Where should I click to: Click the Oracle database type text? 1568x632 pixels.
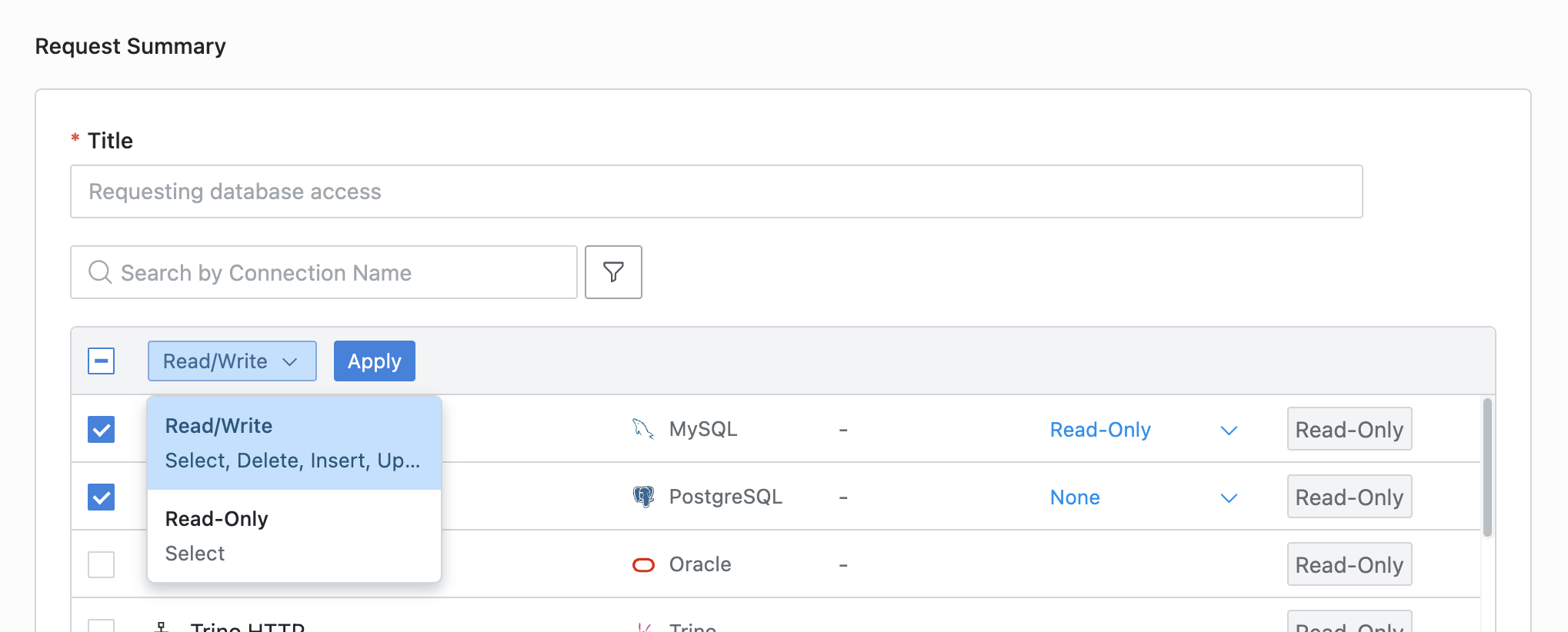[700, 564]
